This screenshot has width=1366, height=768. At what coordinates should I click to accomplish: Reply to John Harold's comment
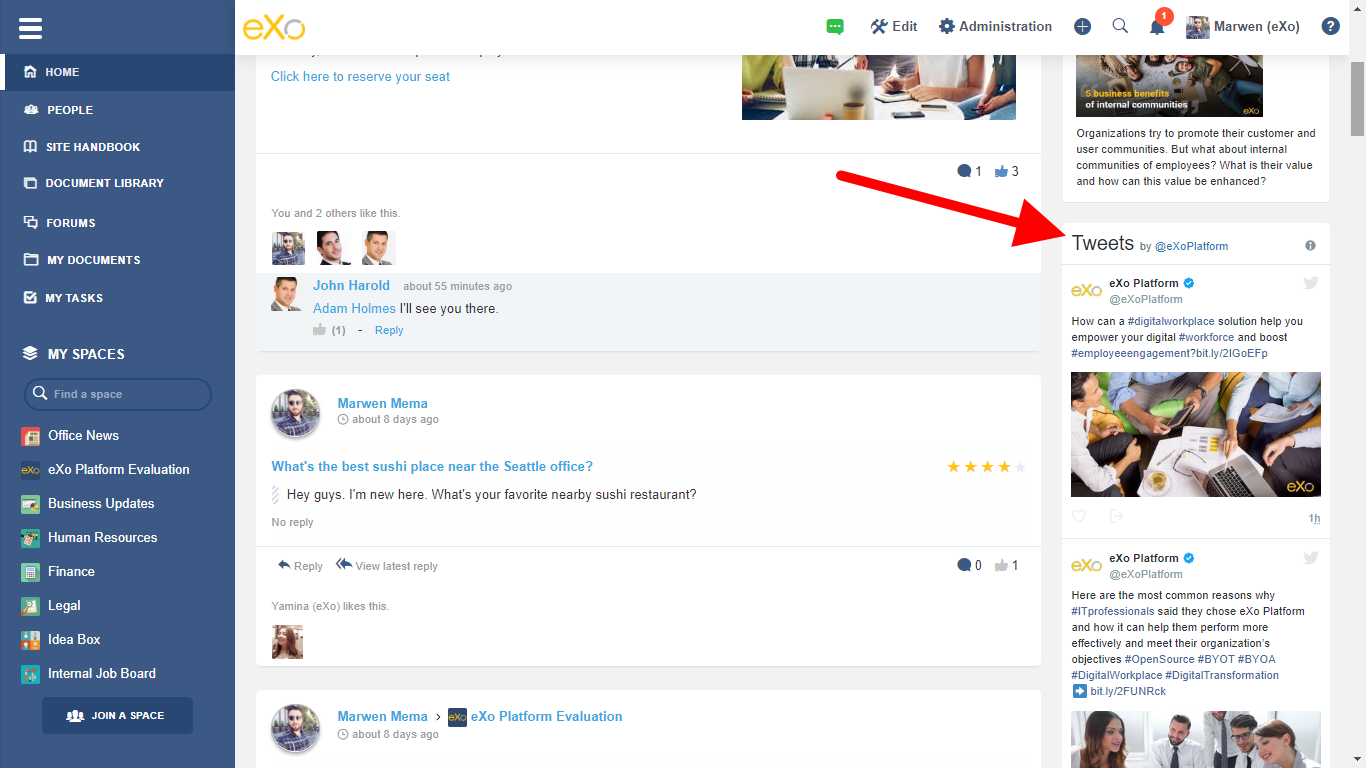[389, 331]
